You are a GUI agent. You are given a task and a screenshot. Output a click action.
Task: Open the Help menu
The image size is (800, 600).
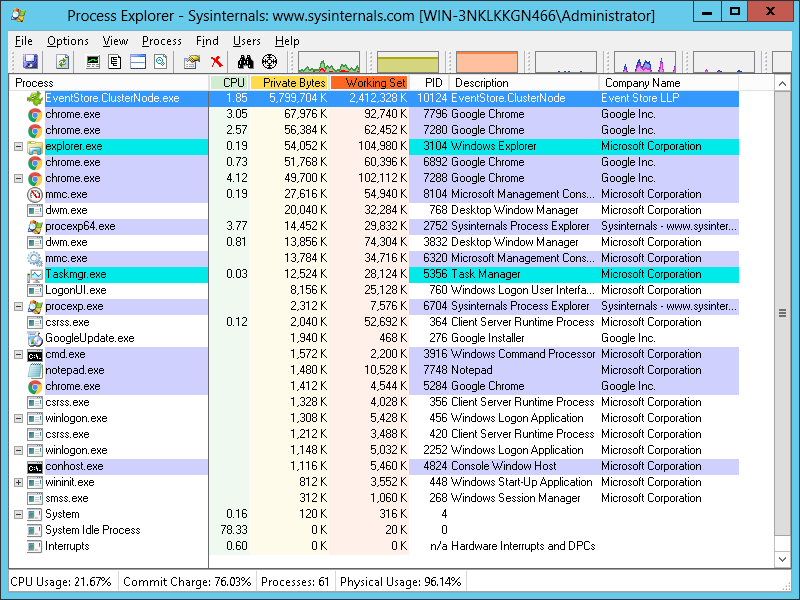pos(287,41)
